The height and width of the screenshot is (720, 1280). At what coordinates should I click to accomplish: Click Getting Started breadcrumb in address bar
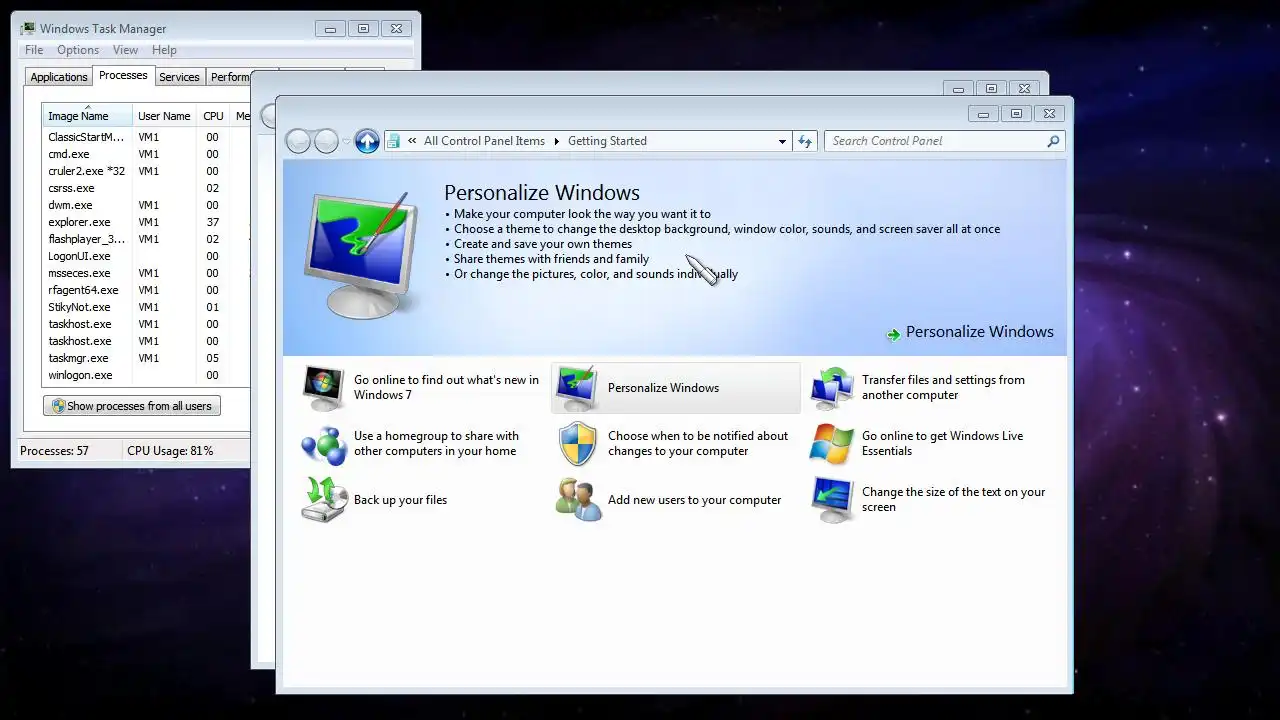[x=607, y=141]
